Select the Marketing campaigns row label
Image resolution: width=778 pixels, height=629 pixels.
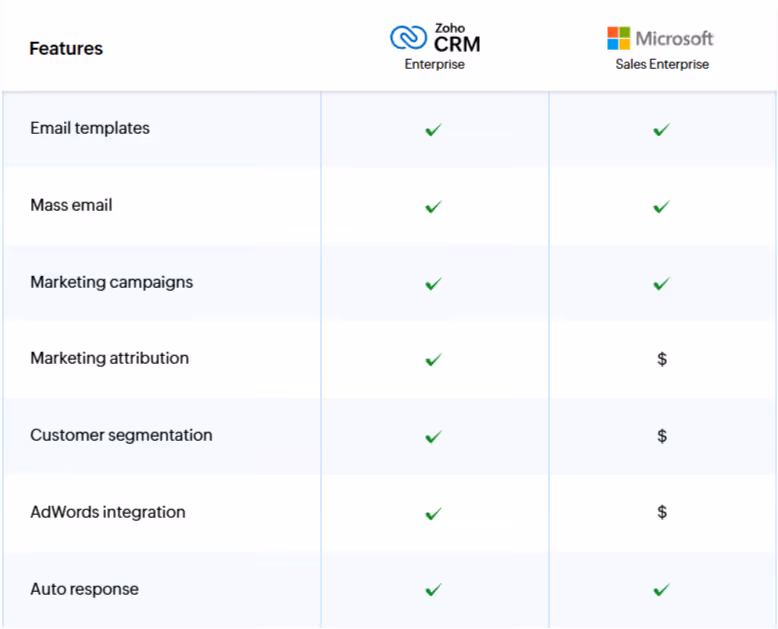pos(112,282)
